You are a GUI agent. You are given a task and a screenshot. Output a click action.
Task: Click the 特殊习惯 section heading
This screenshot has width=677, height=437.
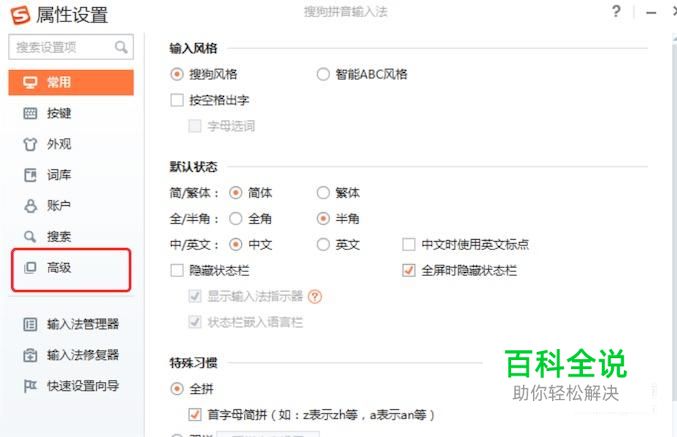coord(193,363)
